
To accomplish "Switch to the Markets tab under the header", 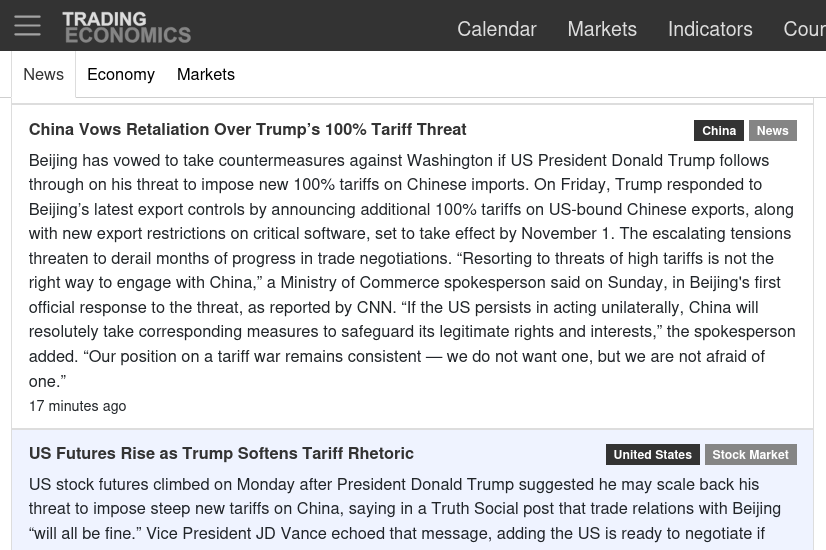I will [x=205, y=74].
